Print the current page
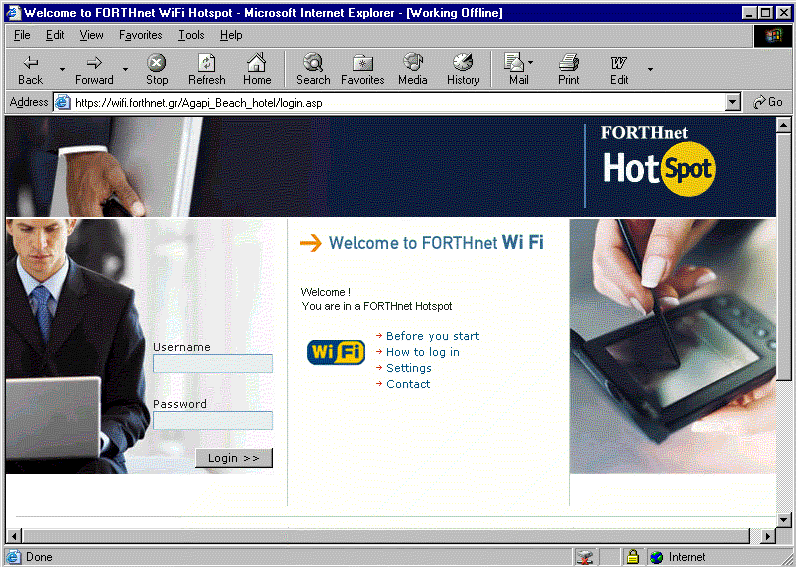Viewport: 796px width, 567px height. click(569, 70)
